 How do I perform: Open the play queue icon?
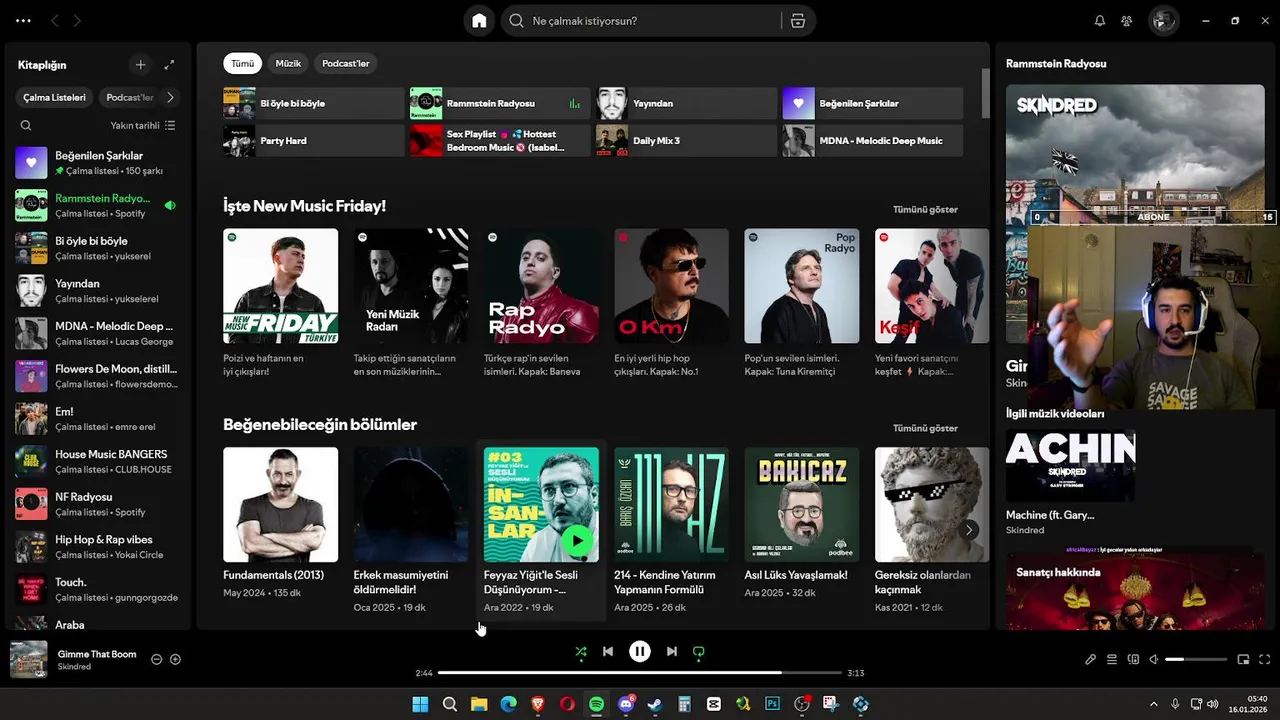tap(1111, 659)
